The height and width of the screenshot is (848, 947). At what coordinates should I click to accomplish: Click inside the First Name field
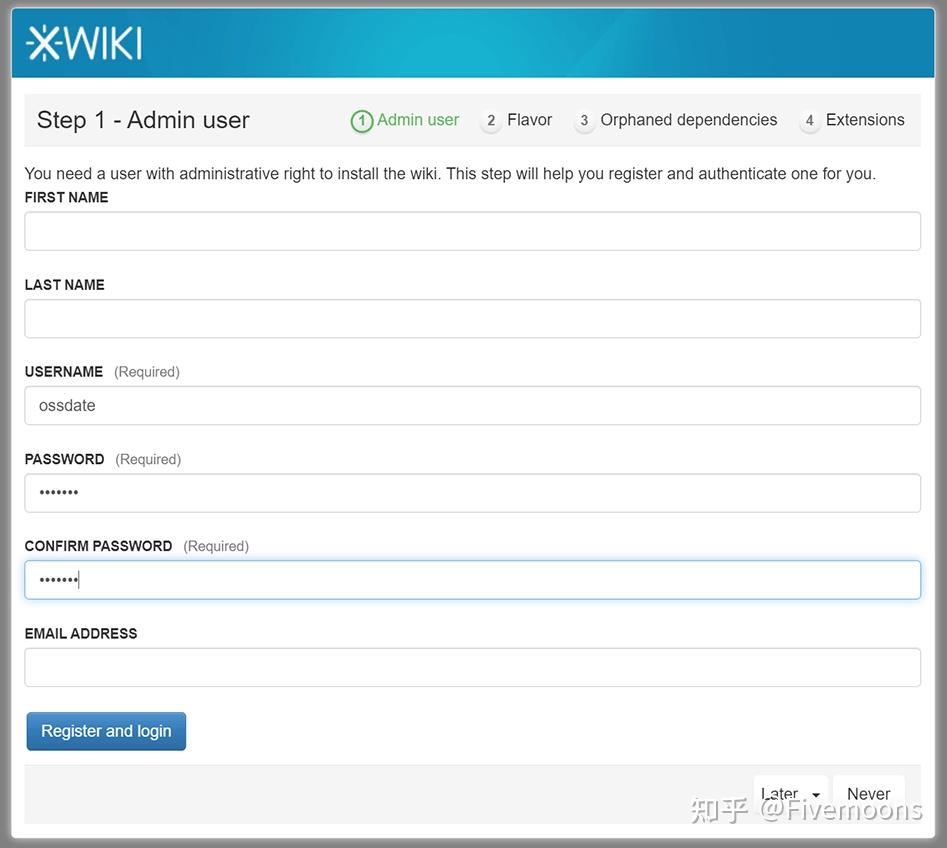coord(472,230)
